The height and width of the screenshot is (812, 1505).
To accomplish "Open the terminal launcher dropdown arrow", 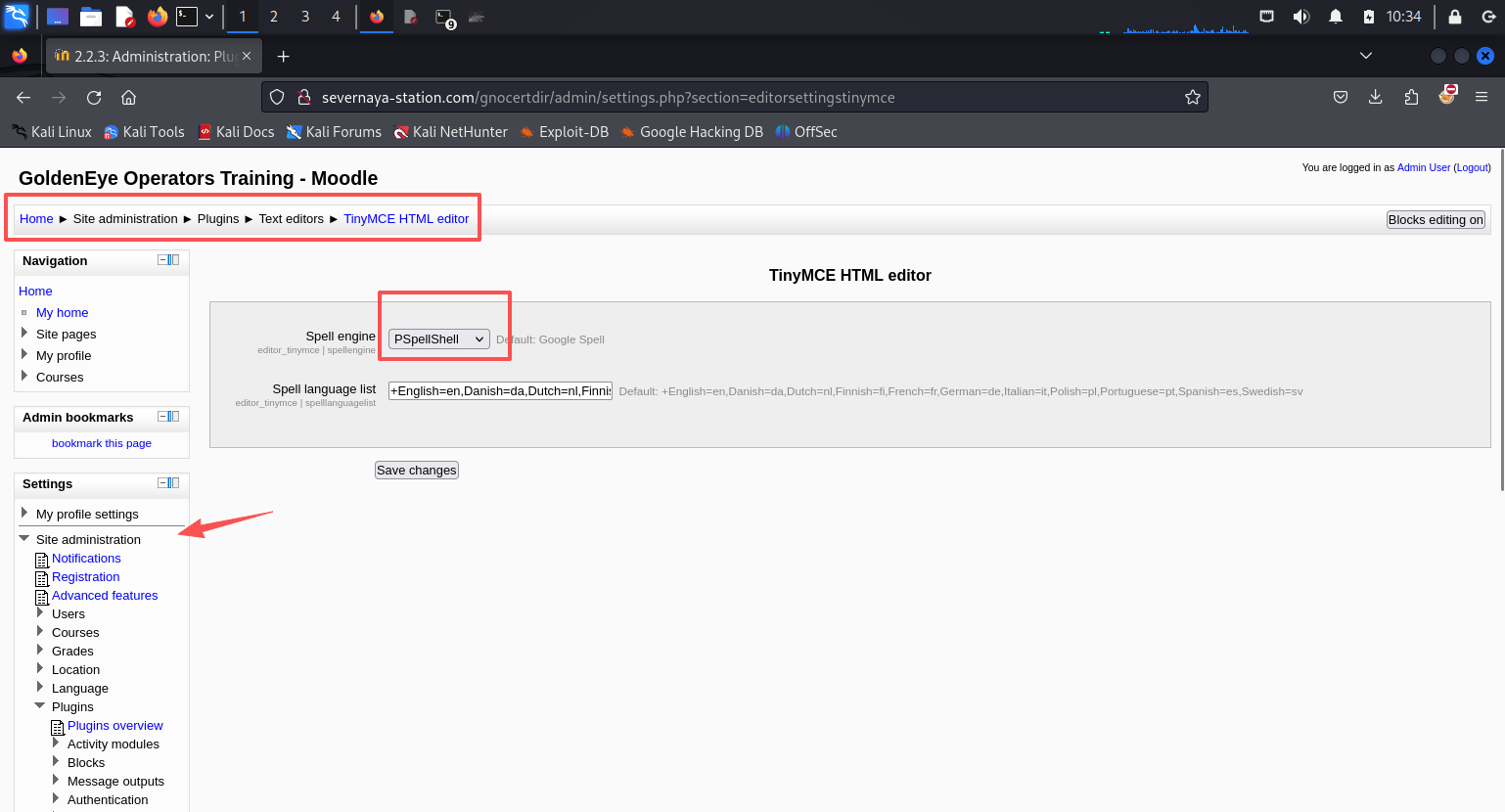I will pyautogui.click(x=209, y=17).
